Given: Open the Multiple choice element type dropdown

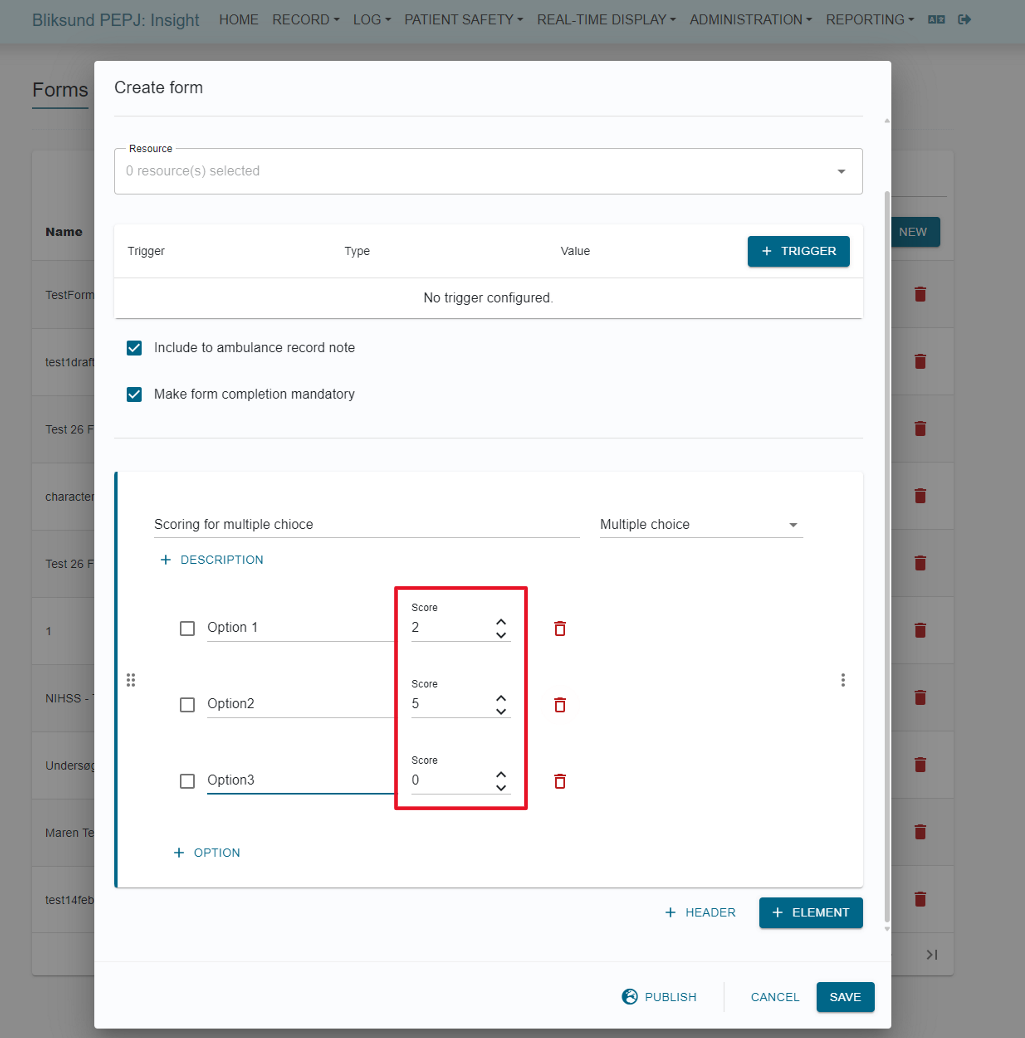Looking at the screenshot, I should 701,524.
